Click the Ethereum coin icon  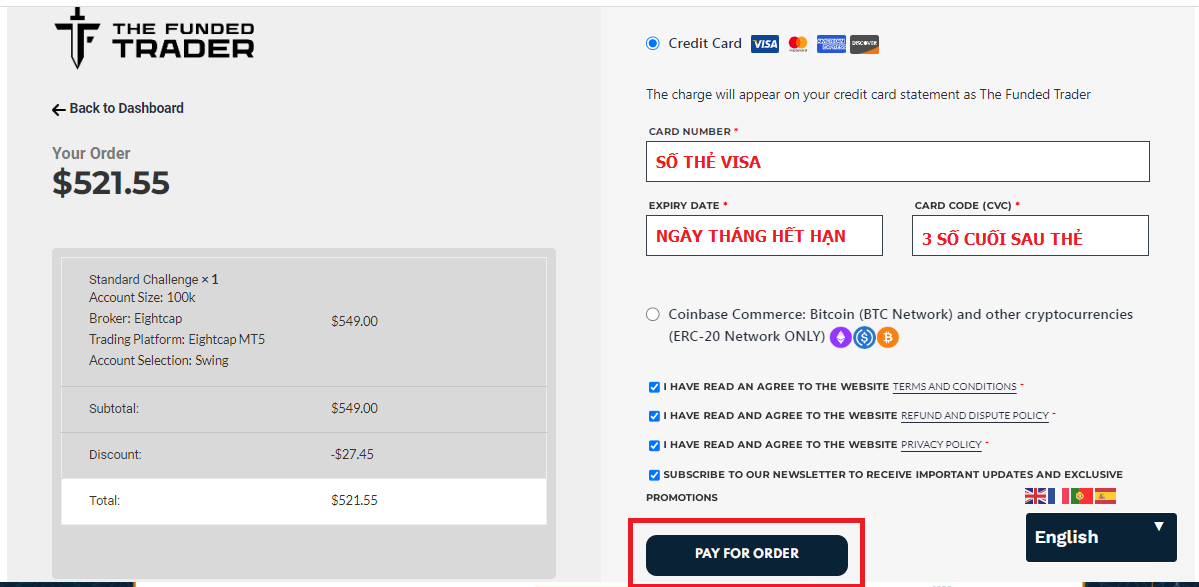tap(841, 338)
